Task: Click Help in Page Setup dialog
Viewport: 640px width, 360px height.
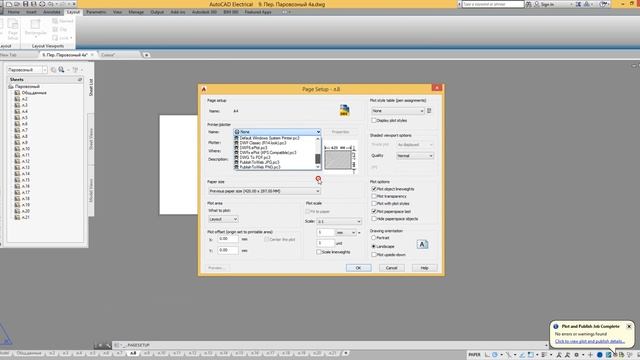Action: 424,268
